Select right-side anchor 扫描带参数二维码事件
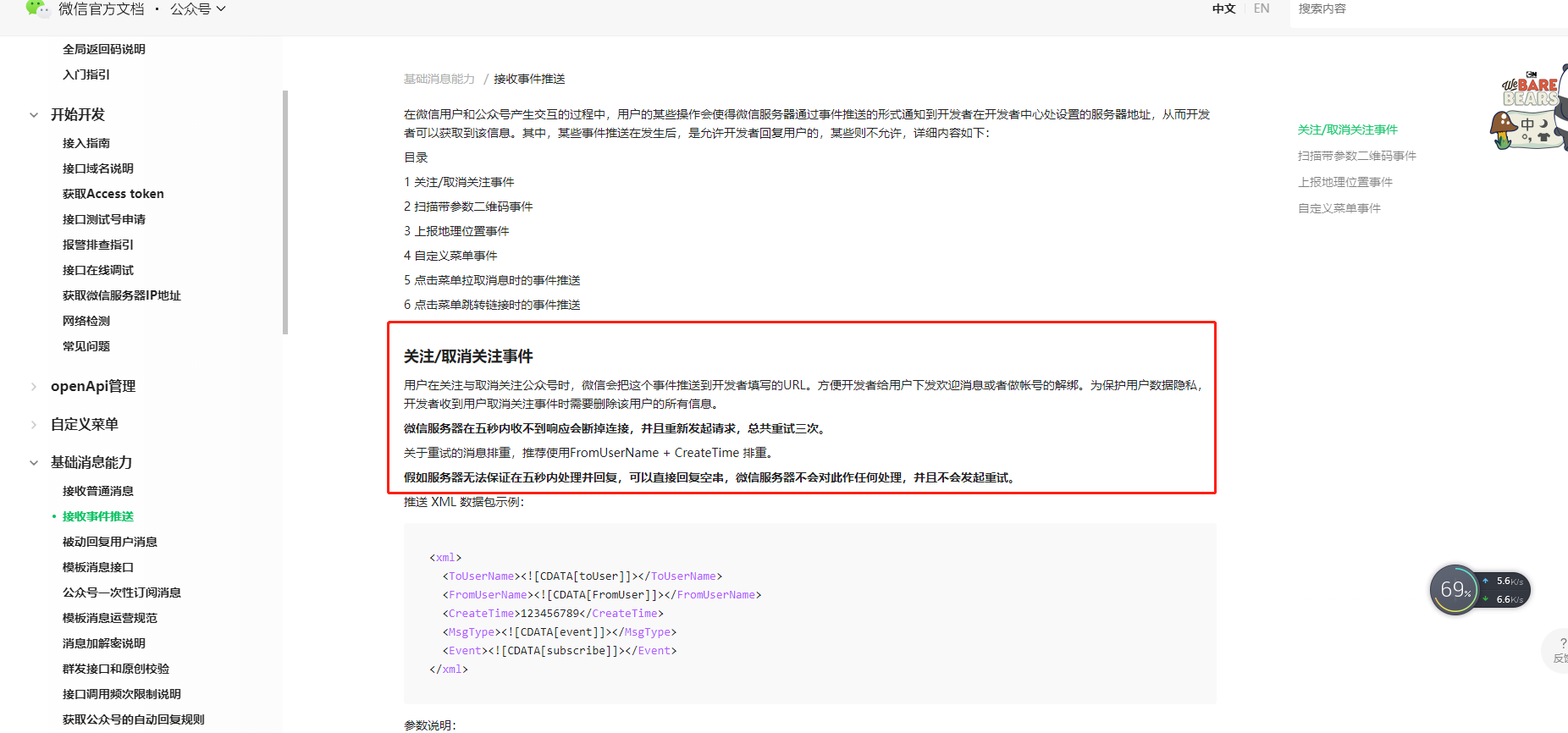1568x733 pixels. click(1357, 156)
